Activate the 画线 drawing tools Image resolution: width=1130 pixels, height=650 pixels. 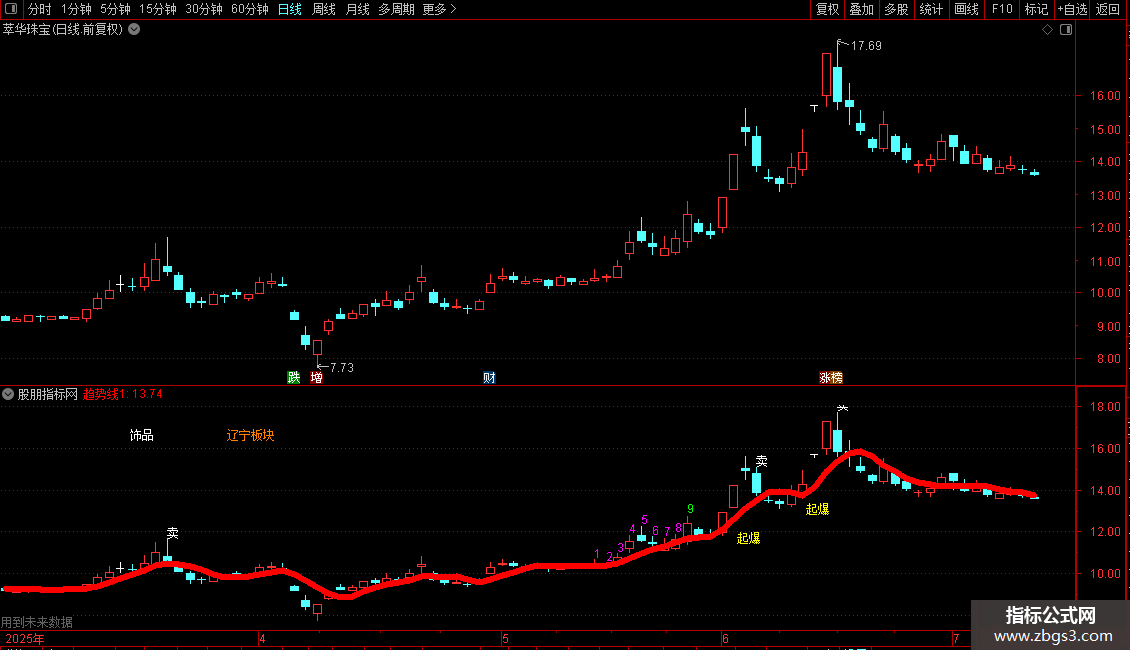[x=966, y=9]
